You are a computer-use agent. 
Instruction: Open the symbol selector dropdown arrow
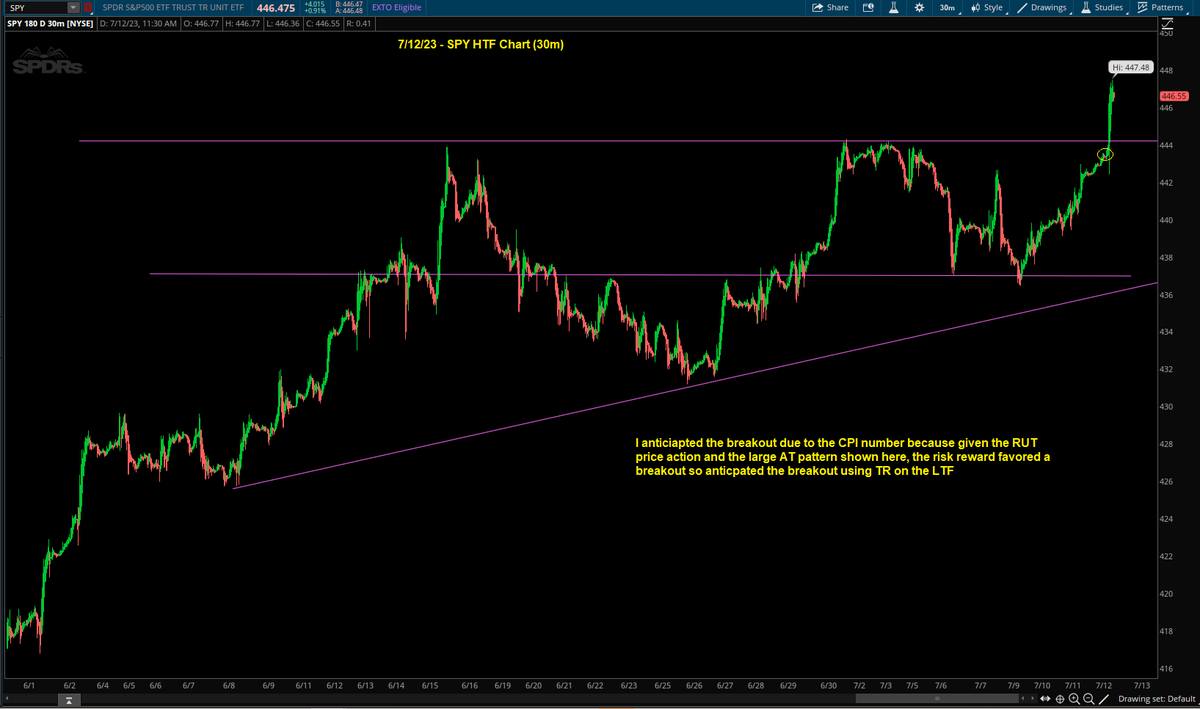click(74, 7)
